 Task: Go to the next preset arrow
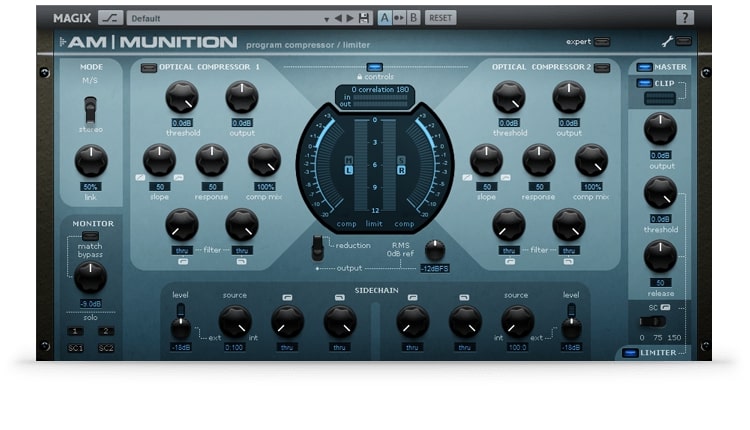pyautogui.click(x=350, y=18)
